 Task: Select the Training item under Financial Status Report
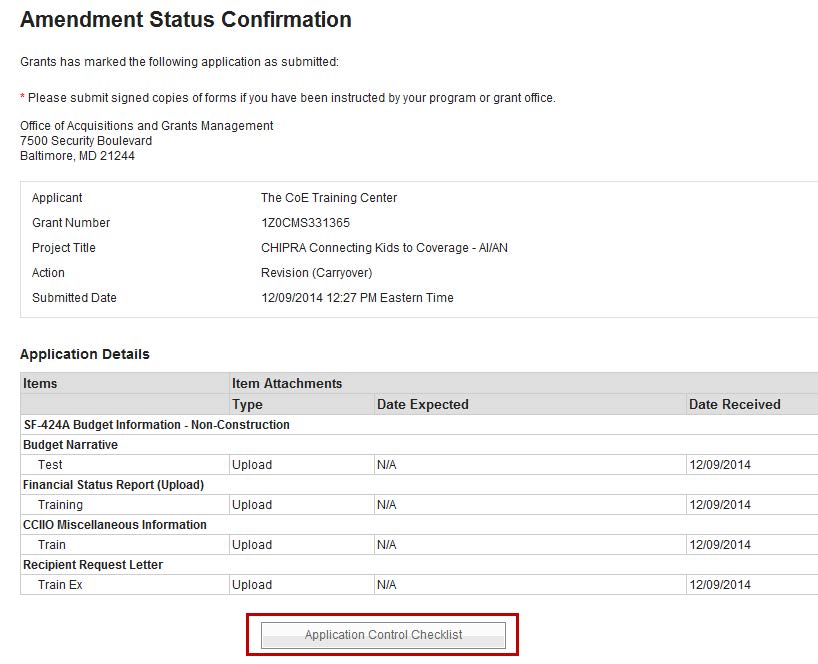(x=60, y=505)
